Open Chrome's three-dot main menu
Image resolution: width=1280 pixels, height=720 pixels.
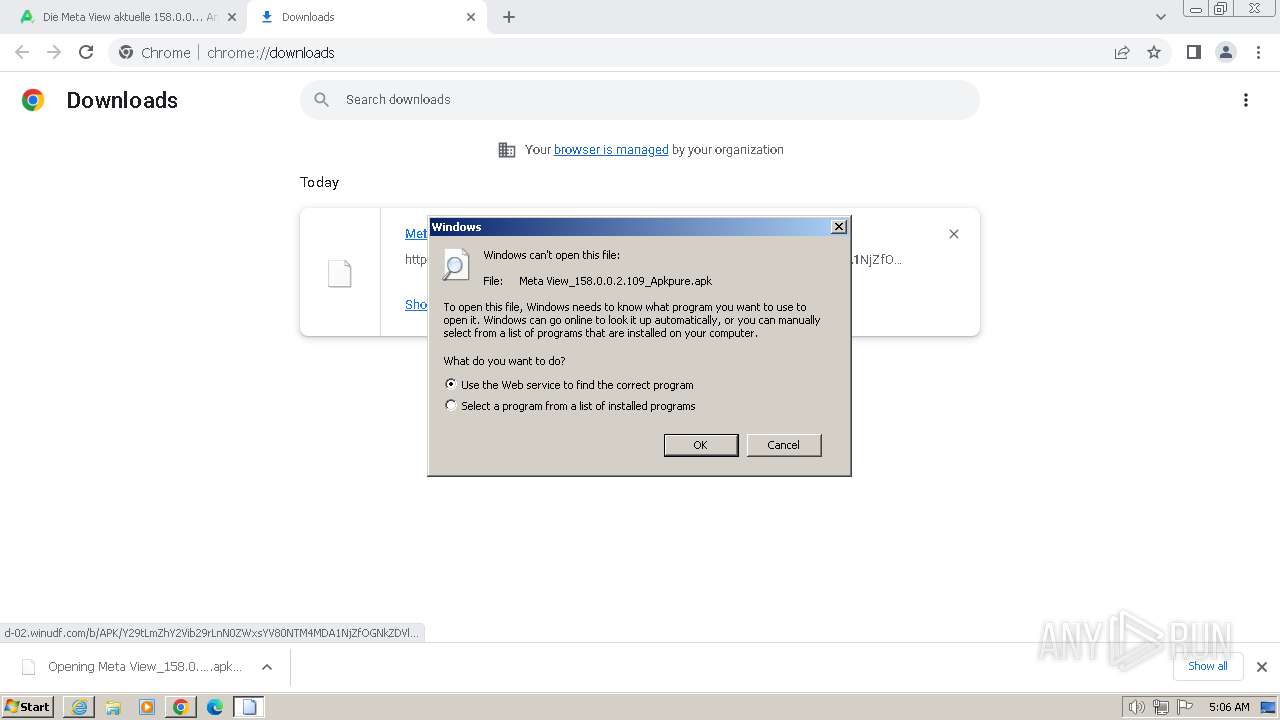pos(1258,52)
